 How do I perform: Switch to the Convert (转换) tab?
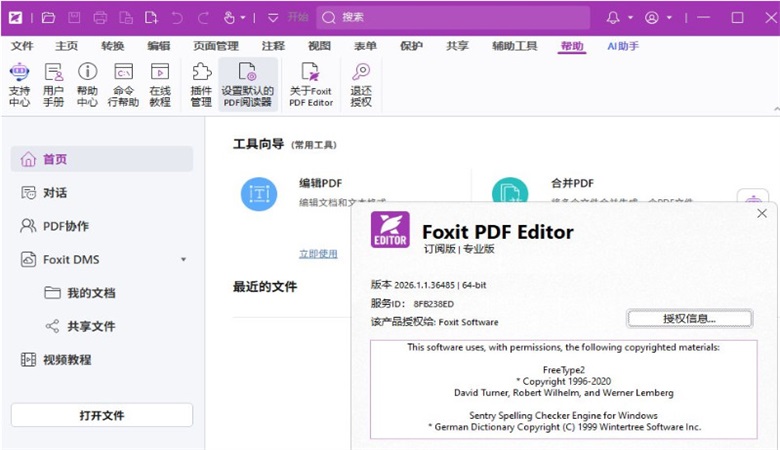coord(112,46)
